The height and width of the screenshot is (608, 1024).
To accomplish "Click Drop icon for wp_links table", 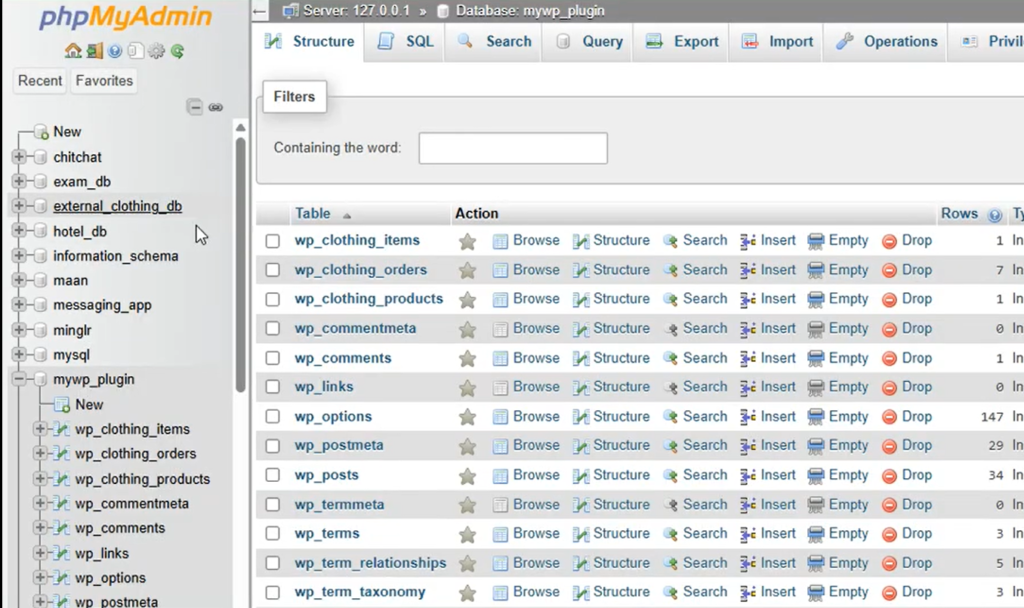I will [889, 387].
